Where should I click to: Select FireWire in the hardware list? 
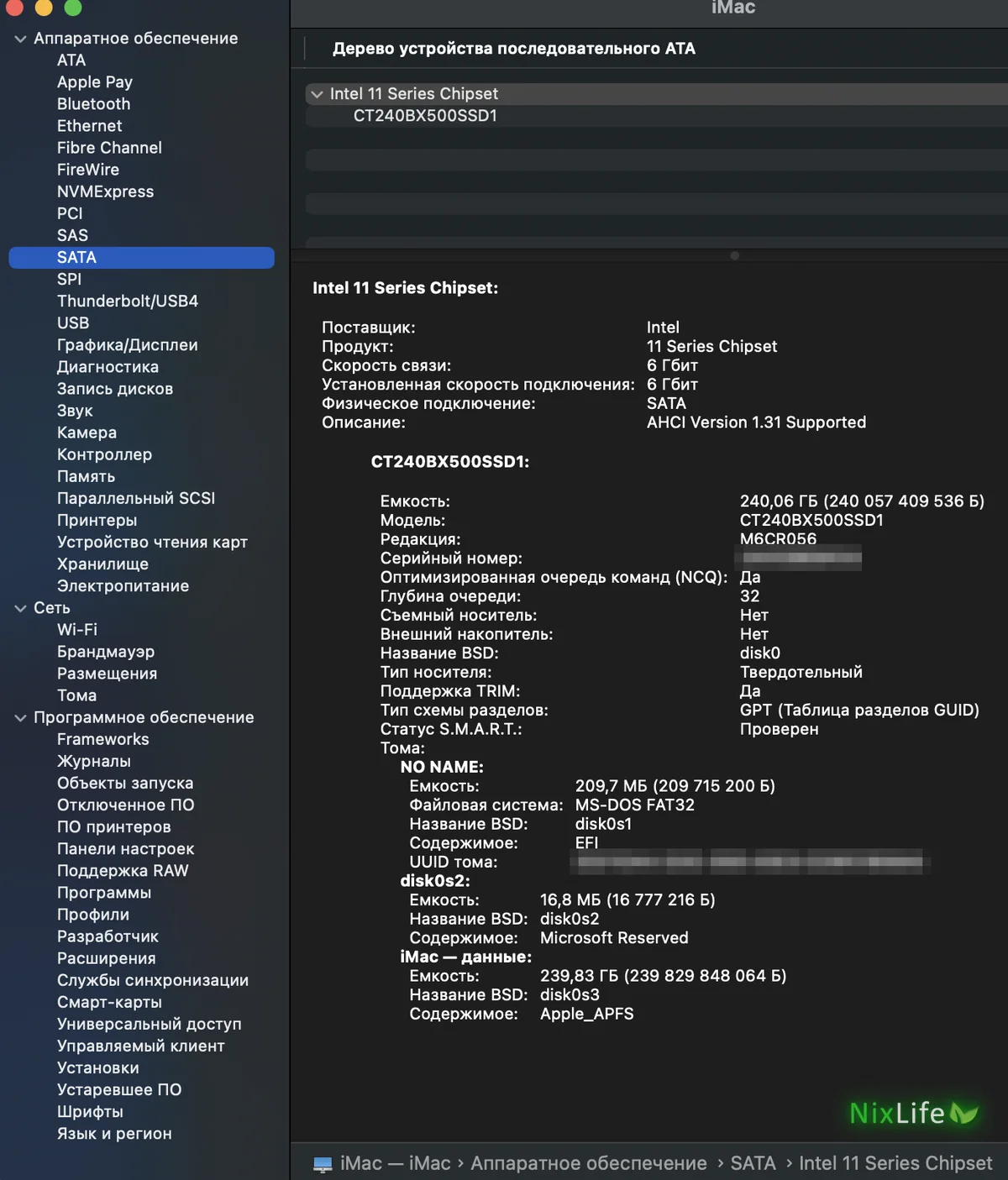[88, 170]
